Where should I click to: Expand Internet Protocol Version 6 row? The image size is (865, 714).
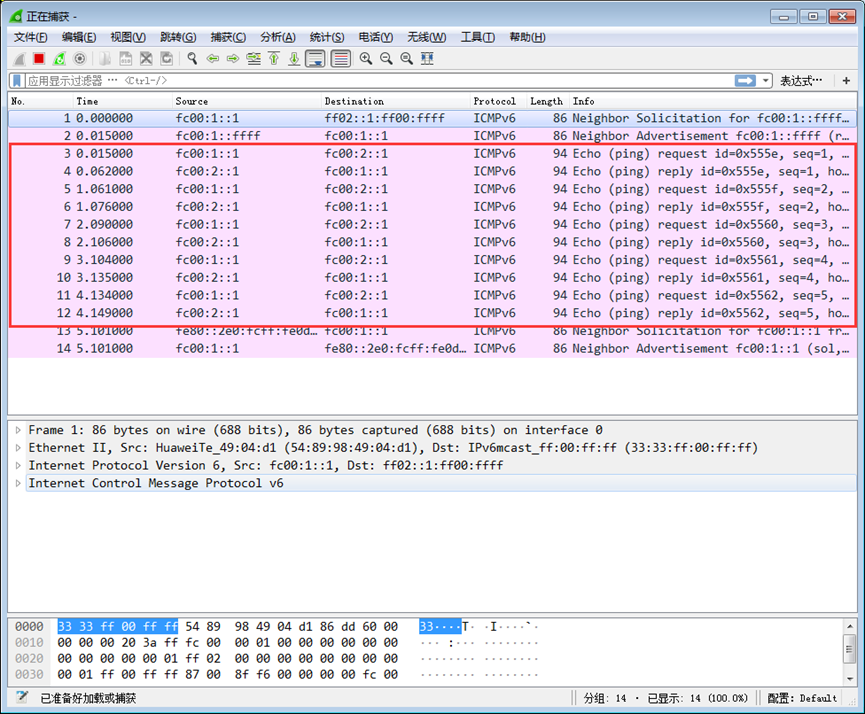coord(18,465)
